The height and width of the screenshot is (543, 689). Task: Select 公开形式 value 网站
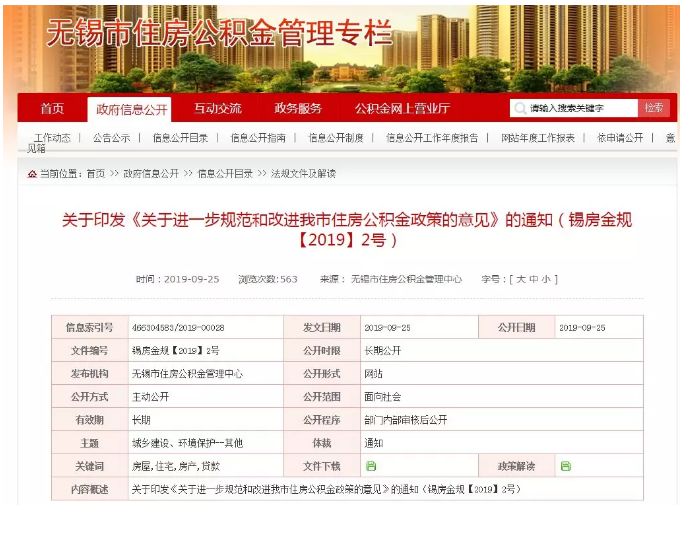[374, 374]
